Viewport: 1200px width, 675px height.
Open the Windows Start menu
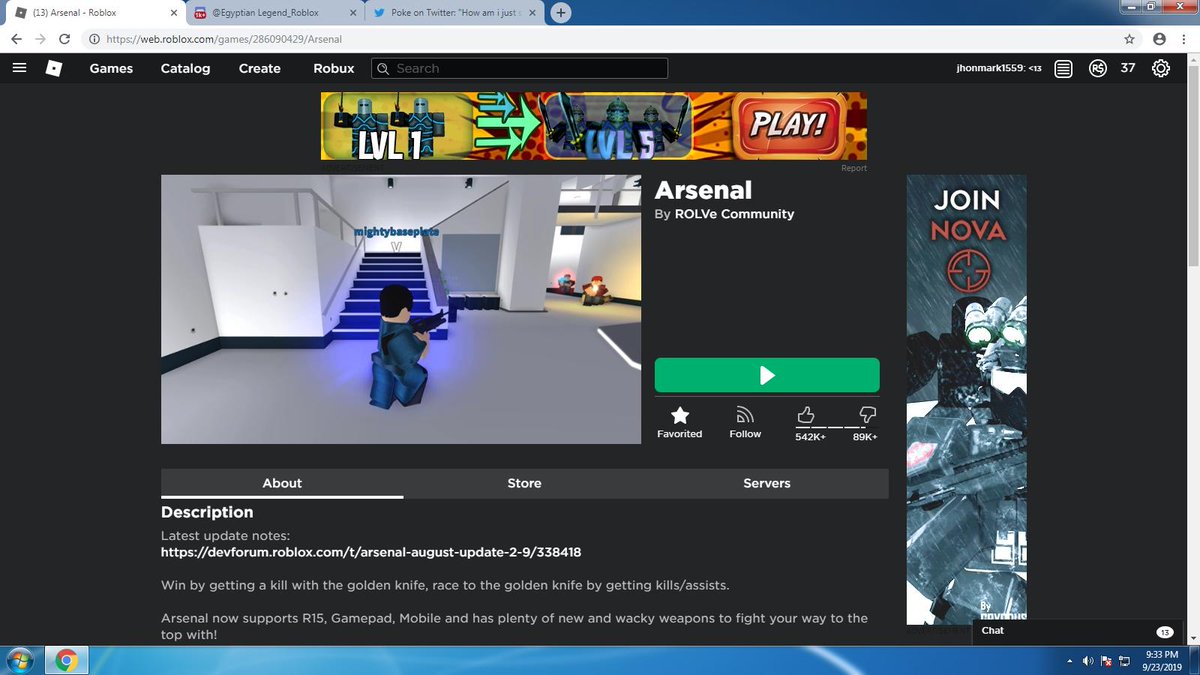[x=19, y=660]
